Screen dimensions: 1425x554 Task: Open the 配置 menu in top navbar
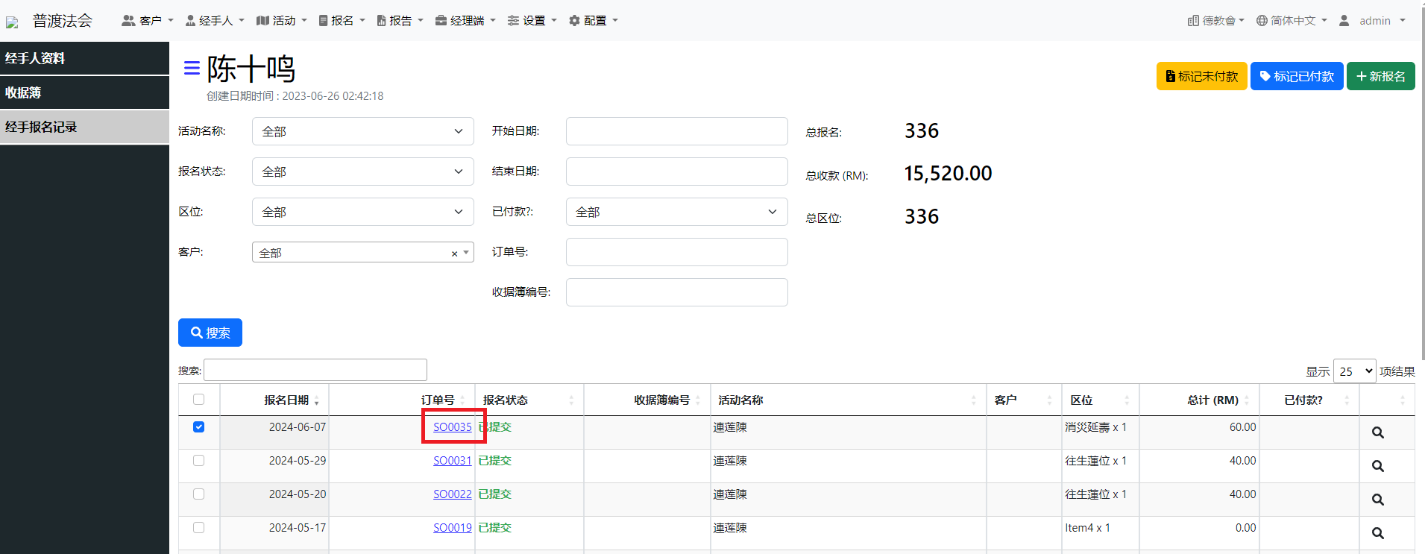[593, 21]
